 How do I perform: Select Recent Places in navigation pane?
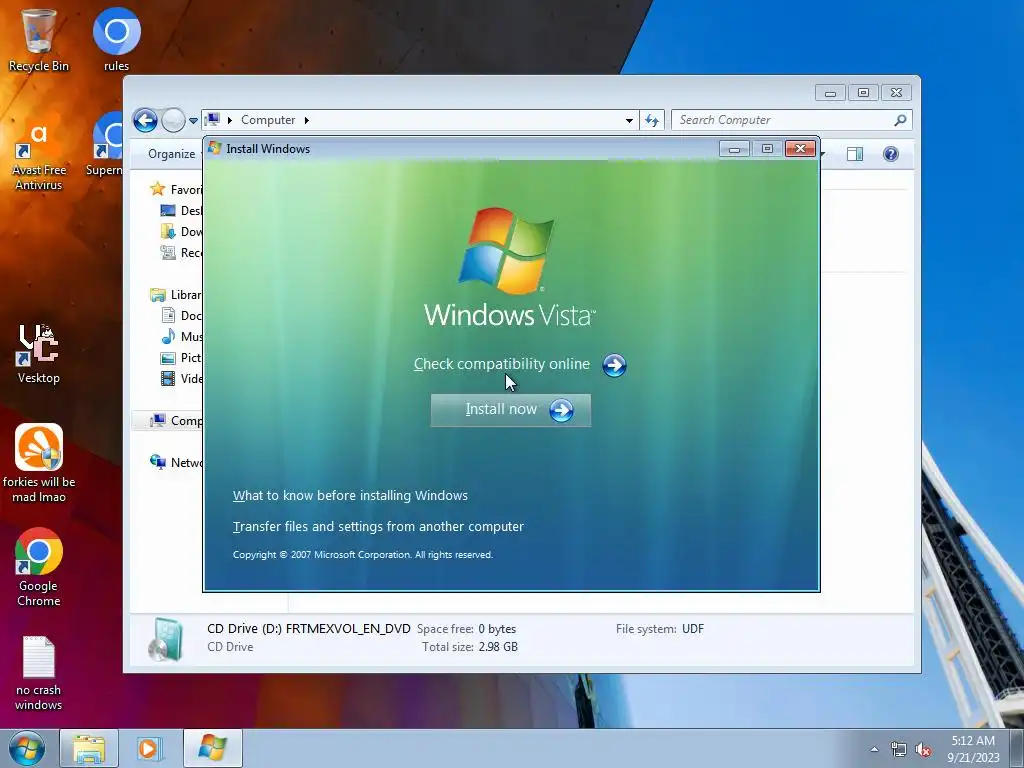pos(182,252)
